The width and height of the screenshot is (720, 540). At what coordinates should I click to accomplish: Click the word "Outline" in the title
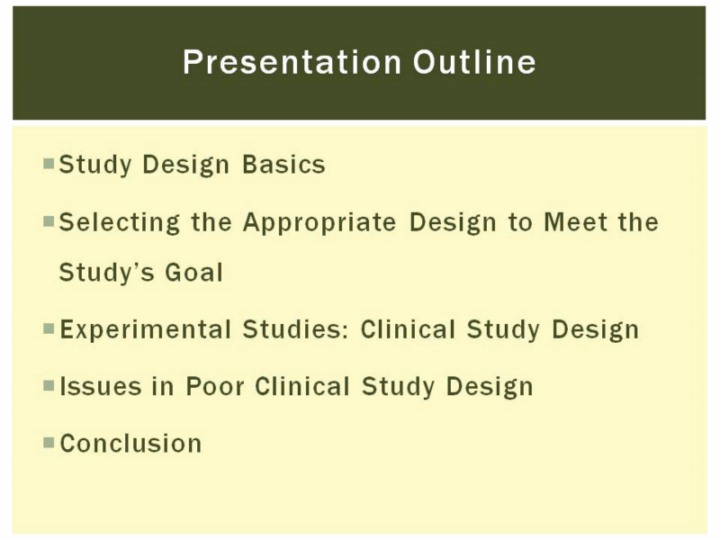(x=475, y=63)
